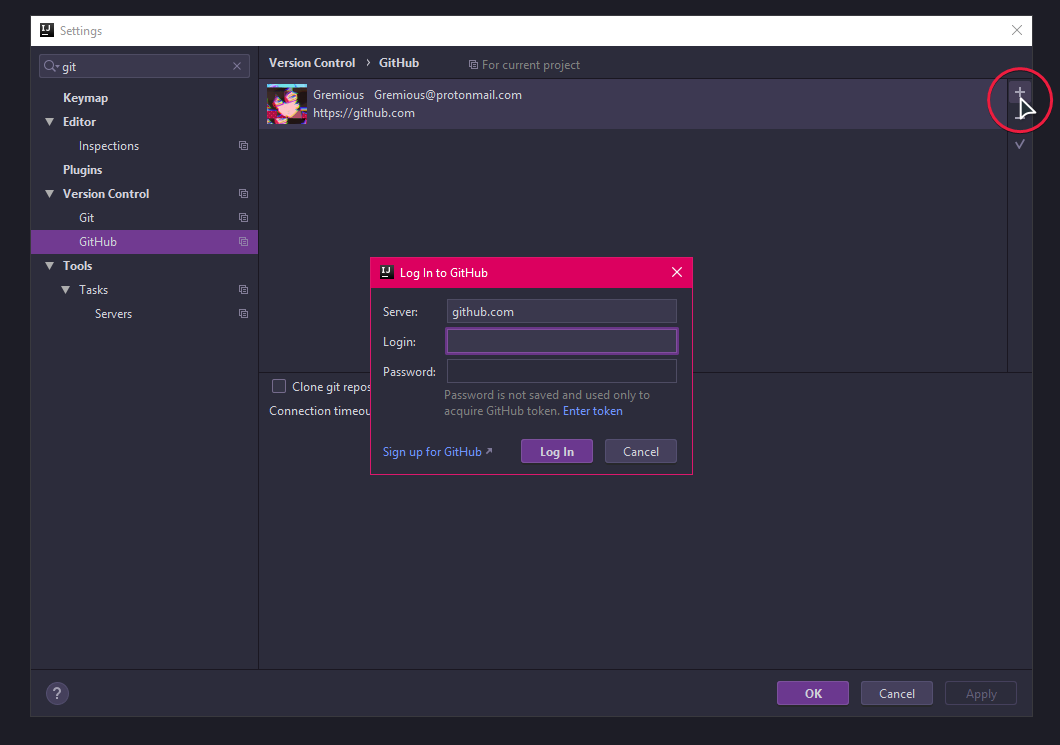Close the Settings window

[1017, 30]
